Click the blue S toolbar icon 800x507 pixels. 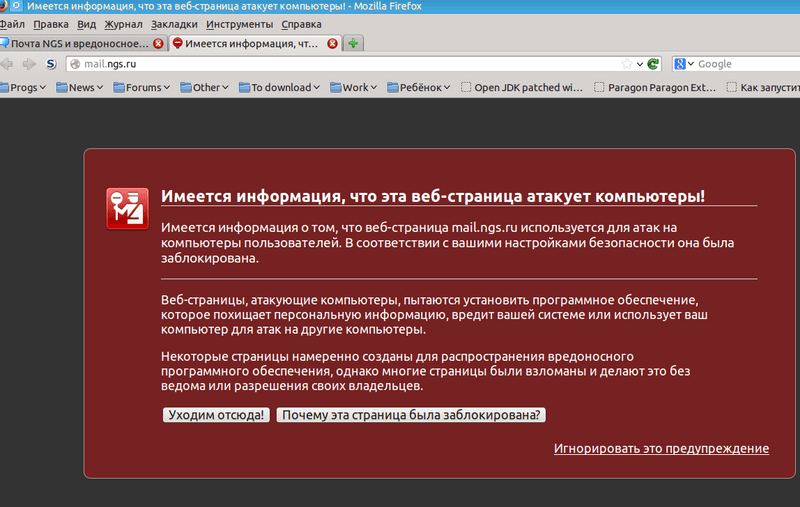[x=51, y=64]
